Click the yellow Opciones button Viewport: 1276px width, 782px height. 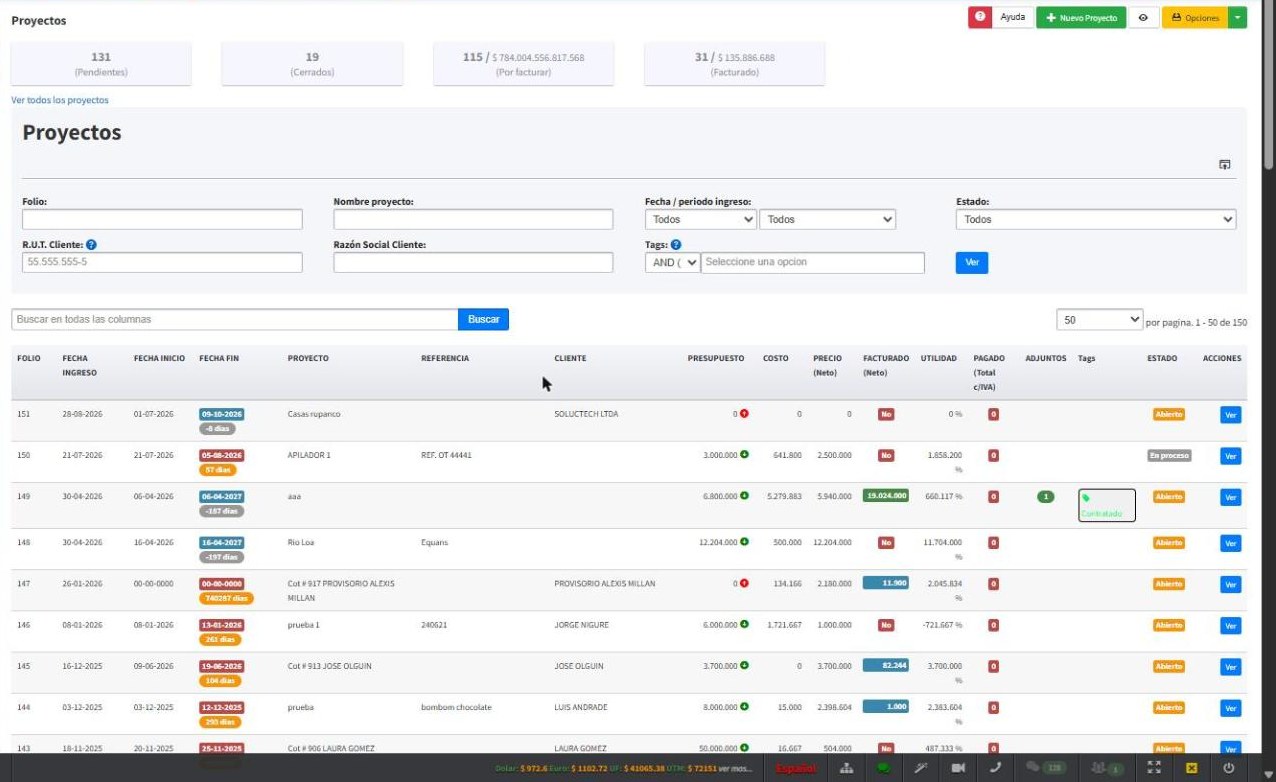[x=1195, y=18]
